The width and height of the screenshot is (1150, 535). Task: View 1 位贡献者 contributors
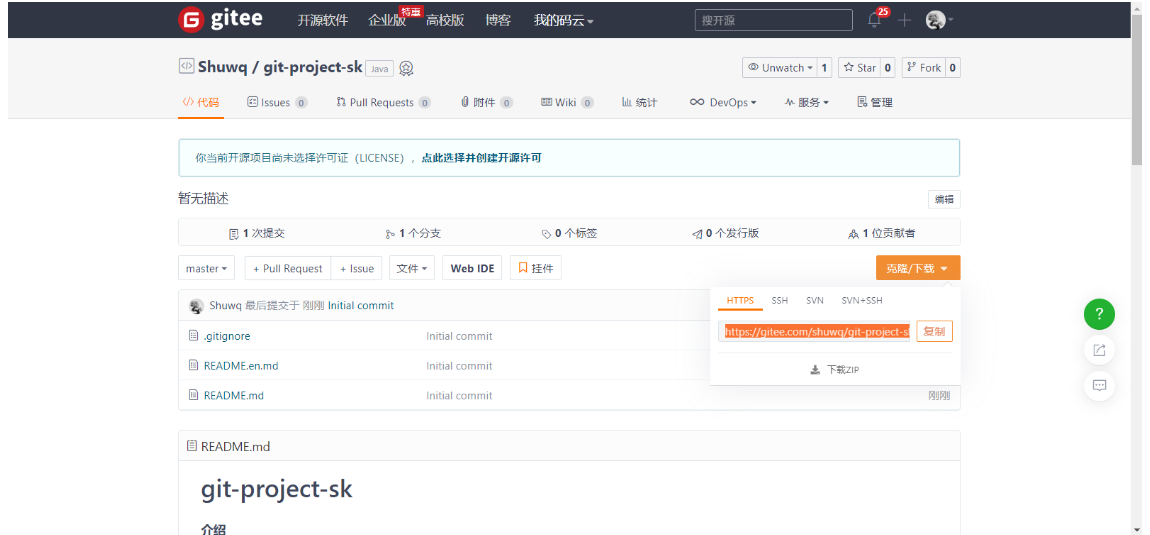coord(882,233)
